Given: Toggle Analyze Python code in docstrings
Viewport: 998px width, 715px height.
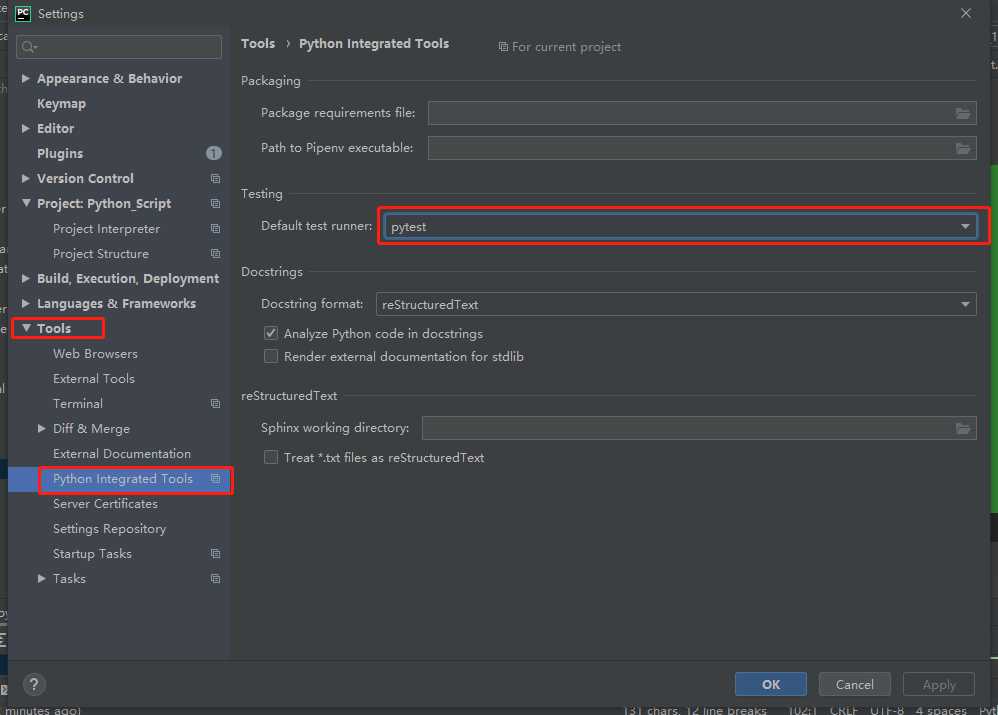Looking at the screenshot, I should (271, 333).
